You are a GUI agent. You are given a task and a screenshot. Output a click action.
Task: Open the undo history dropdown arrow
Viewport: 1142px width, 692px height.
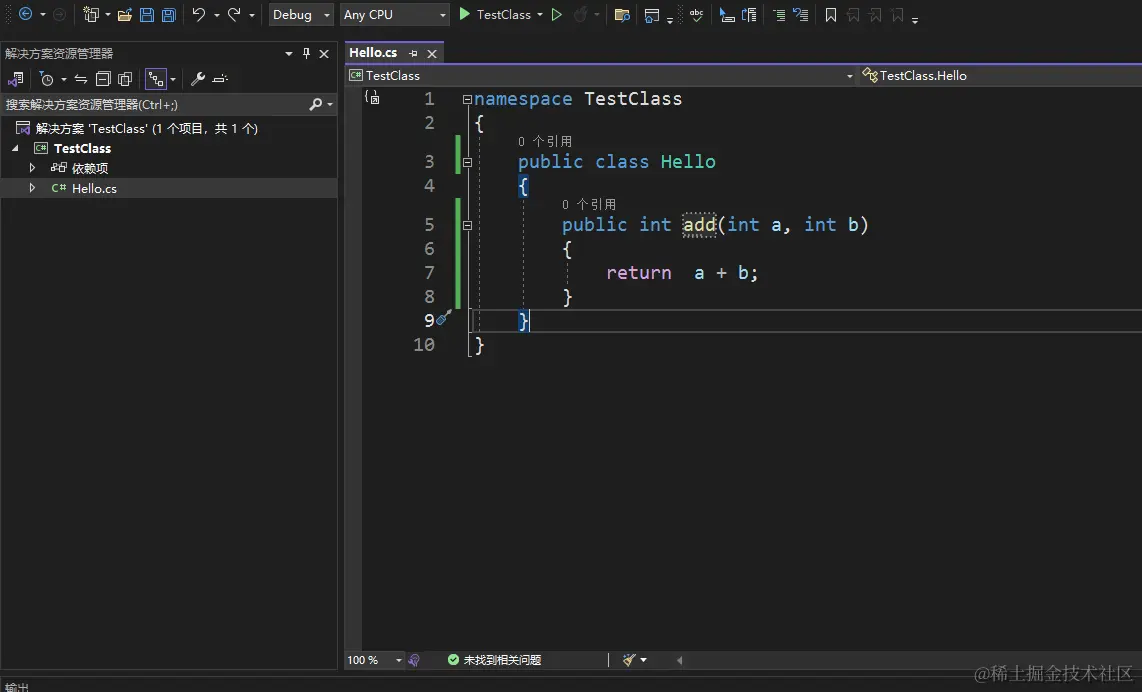[216, 15]
